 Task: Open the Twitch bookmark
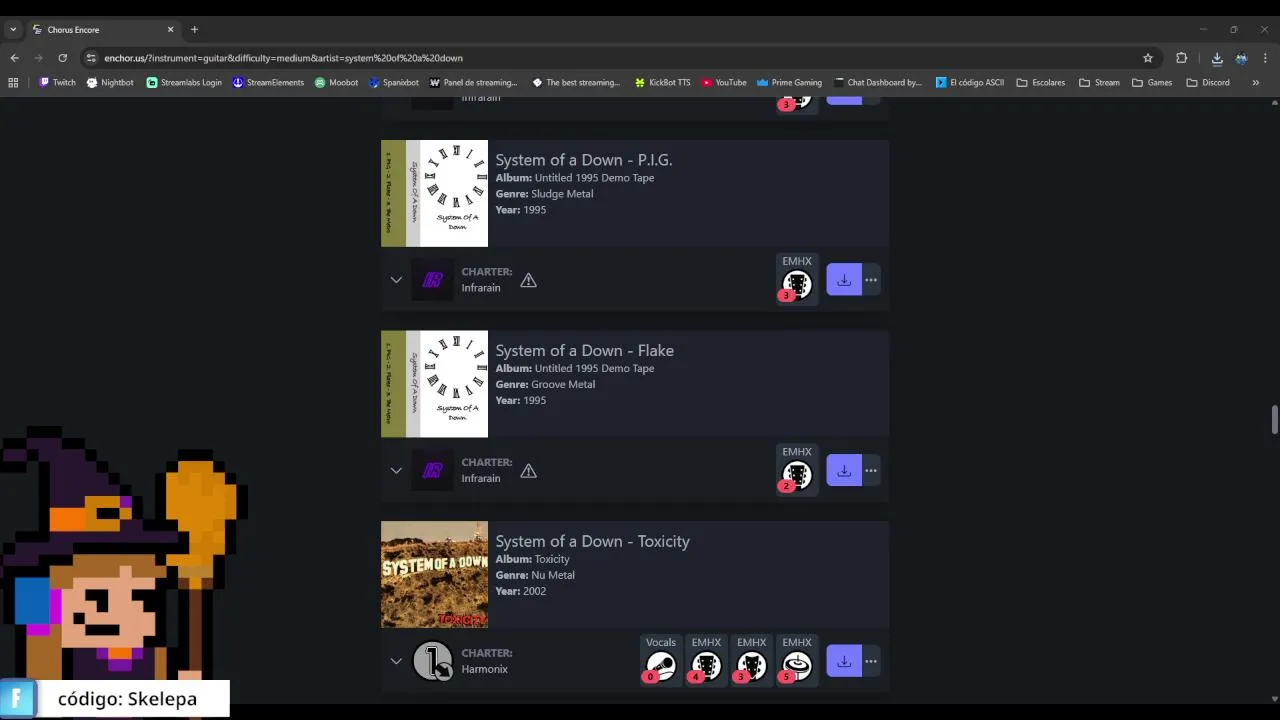pos(57,83)
